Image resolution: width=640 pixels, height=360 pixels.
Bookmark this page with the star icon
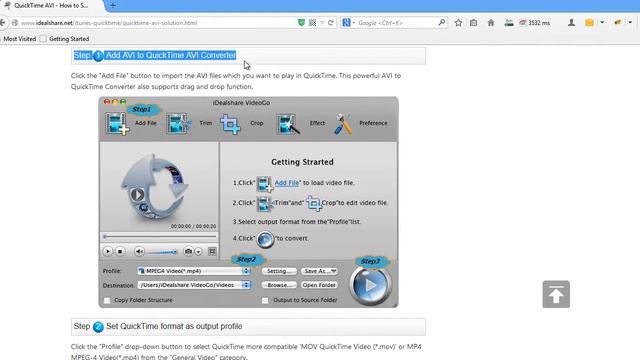[458, 23]
